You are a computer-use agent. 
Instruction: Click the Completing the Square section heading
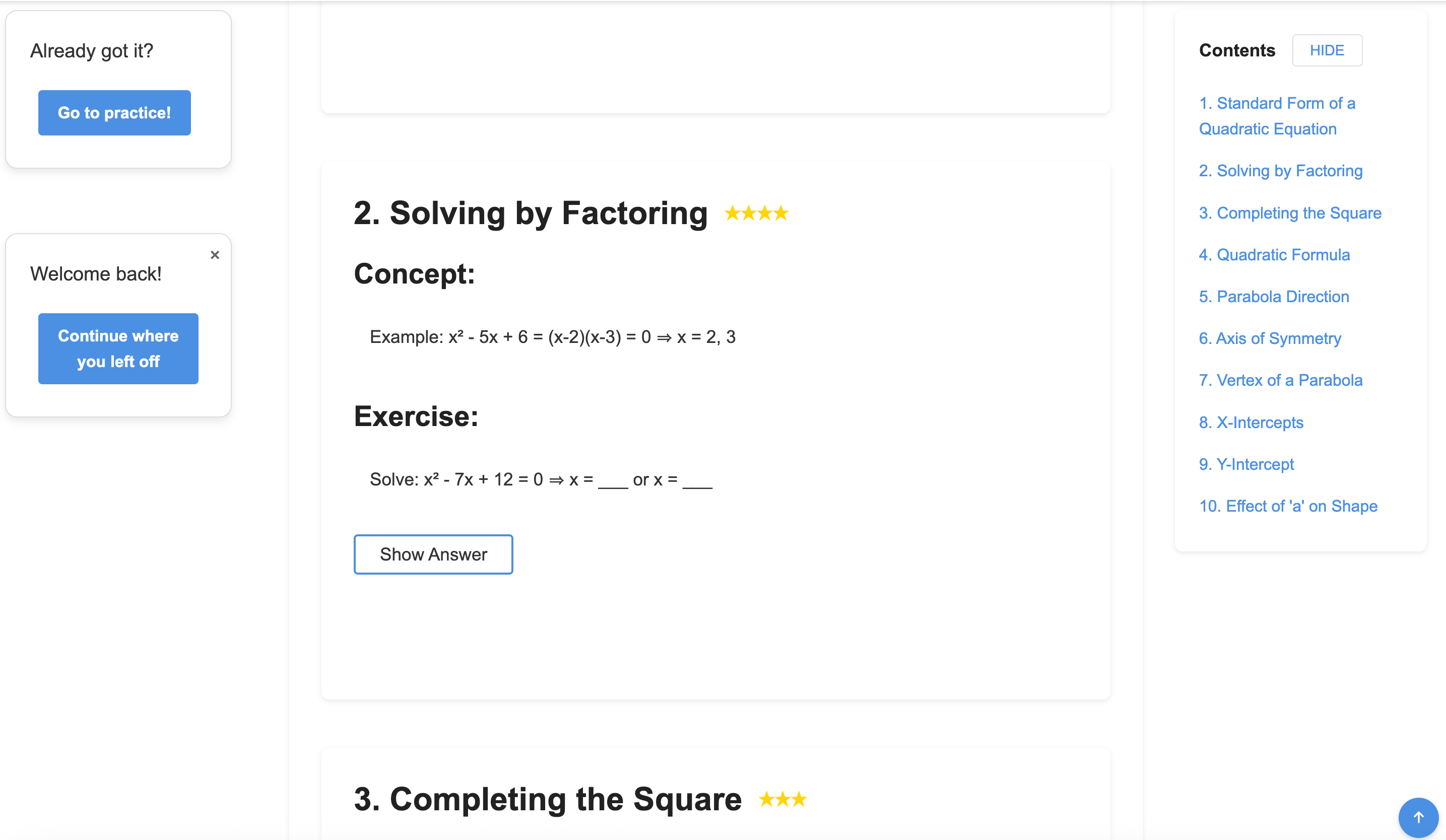[547, 800]
